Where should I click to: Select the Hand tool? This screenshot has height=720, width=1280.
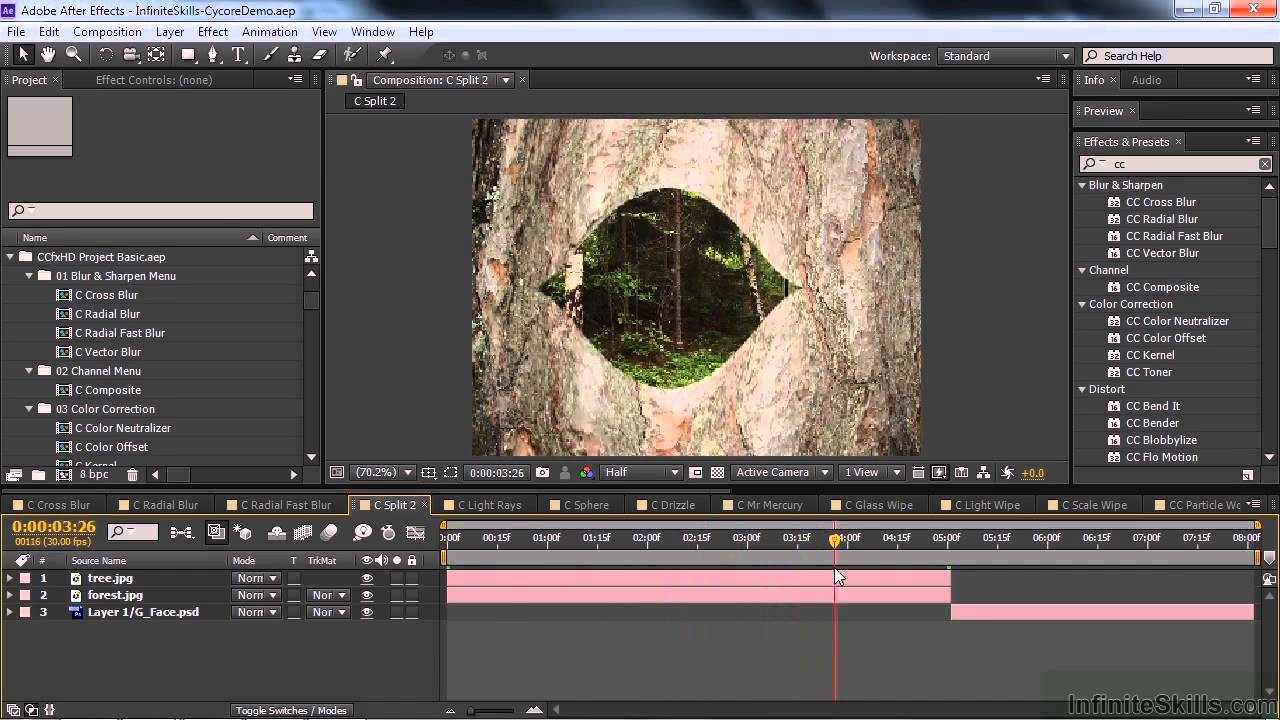(48, 55)
